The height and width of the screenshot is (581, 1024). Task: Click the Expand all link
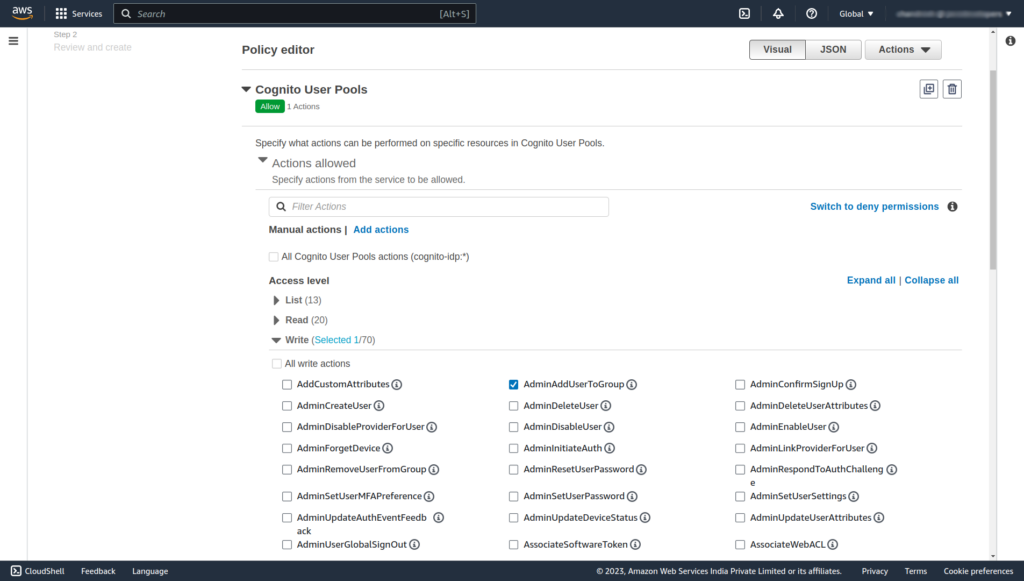tap(871, 280)
